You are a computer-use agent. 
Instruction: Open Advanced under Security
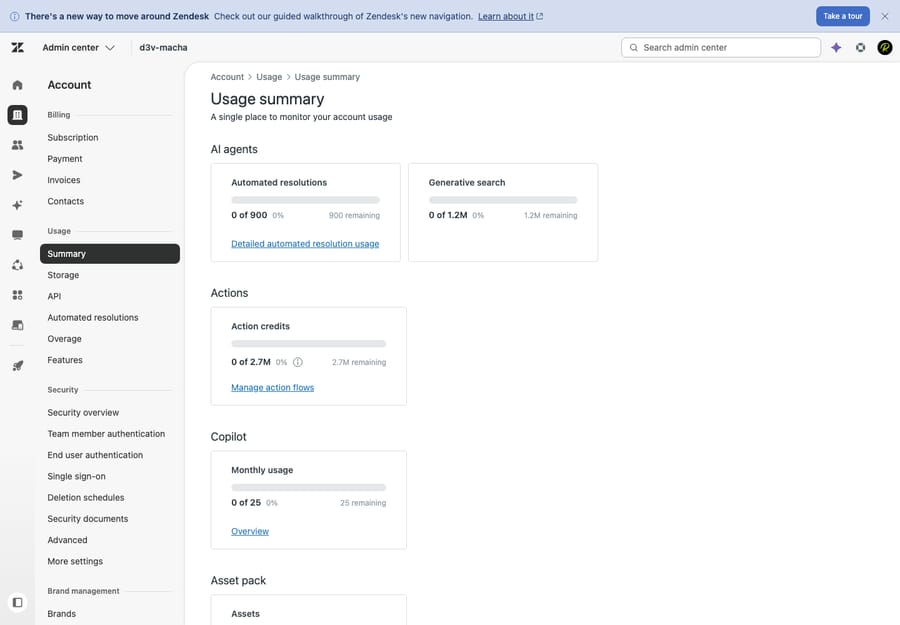[67, 540]
